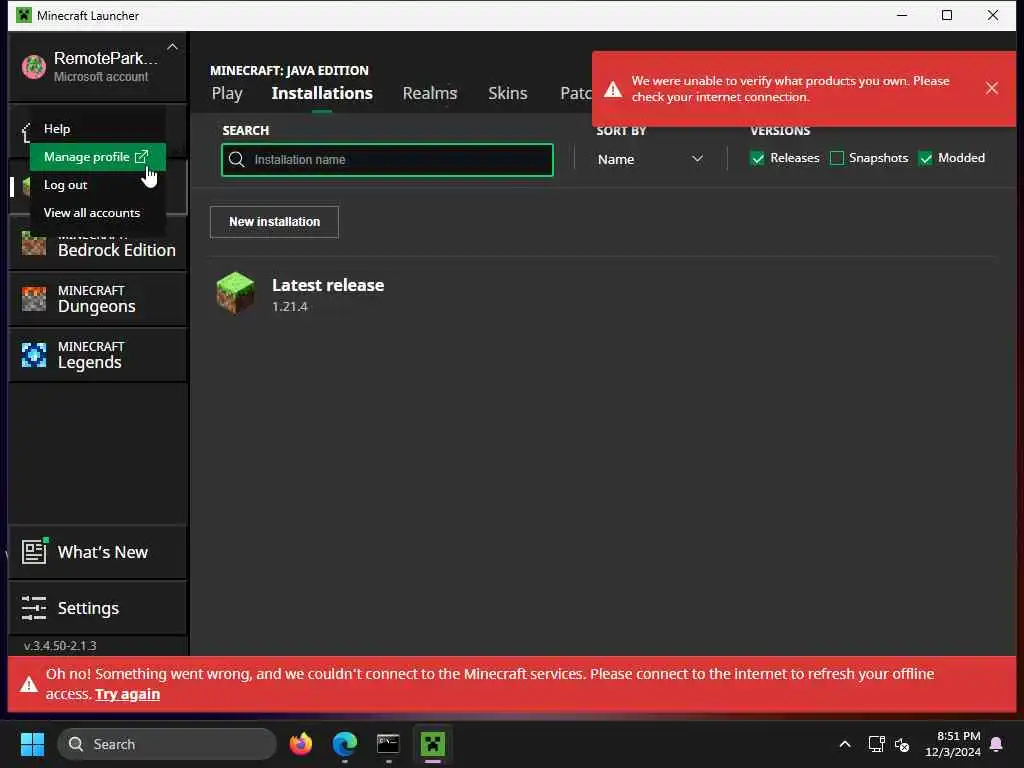Click Minecraft Launcher creeper taskbar icon
Screen dimensions: 1024x768
click(x=432, y=744)
